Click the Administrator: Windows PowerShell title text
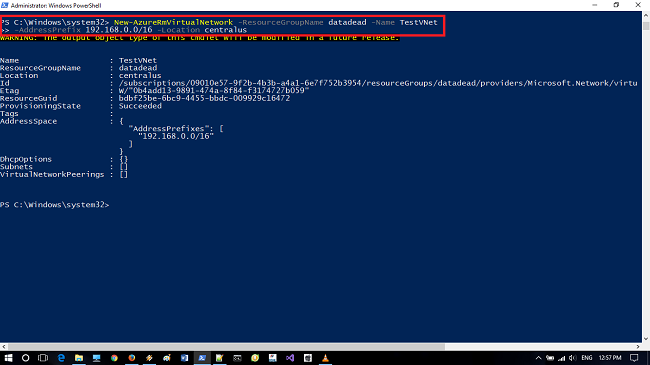 click(x=56, y=5)
